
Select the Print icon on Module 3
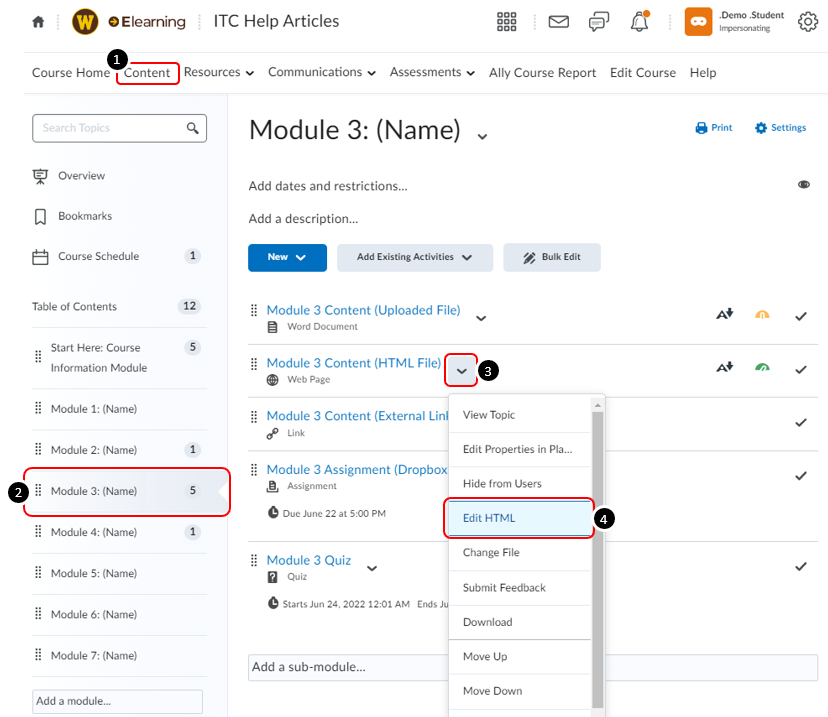700,127
